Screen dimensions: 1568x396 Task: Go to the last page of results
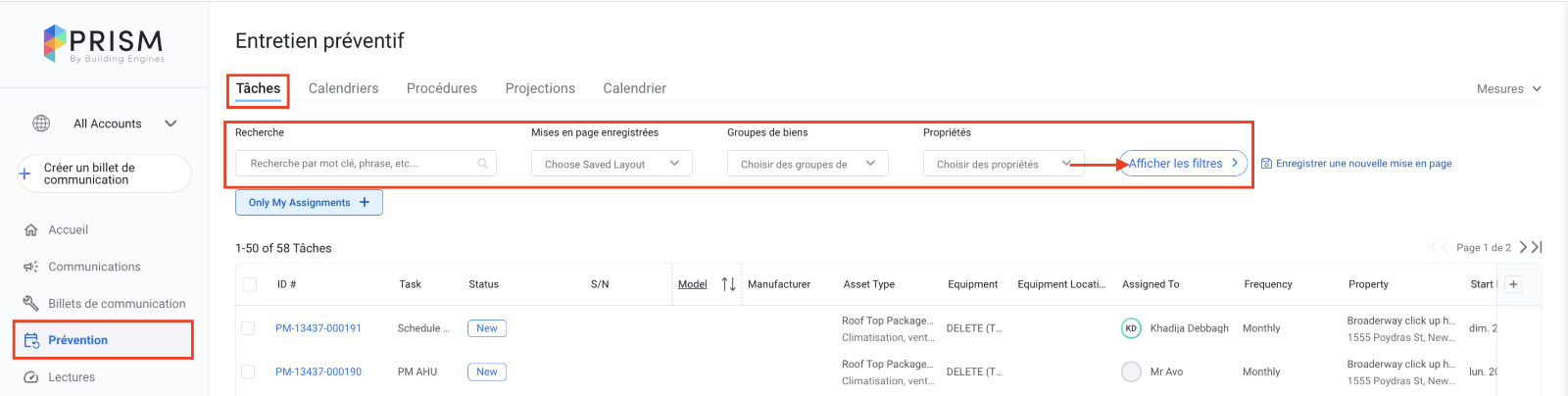(1537, 247)
